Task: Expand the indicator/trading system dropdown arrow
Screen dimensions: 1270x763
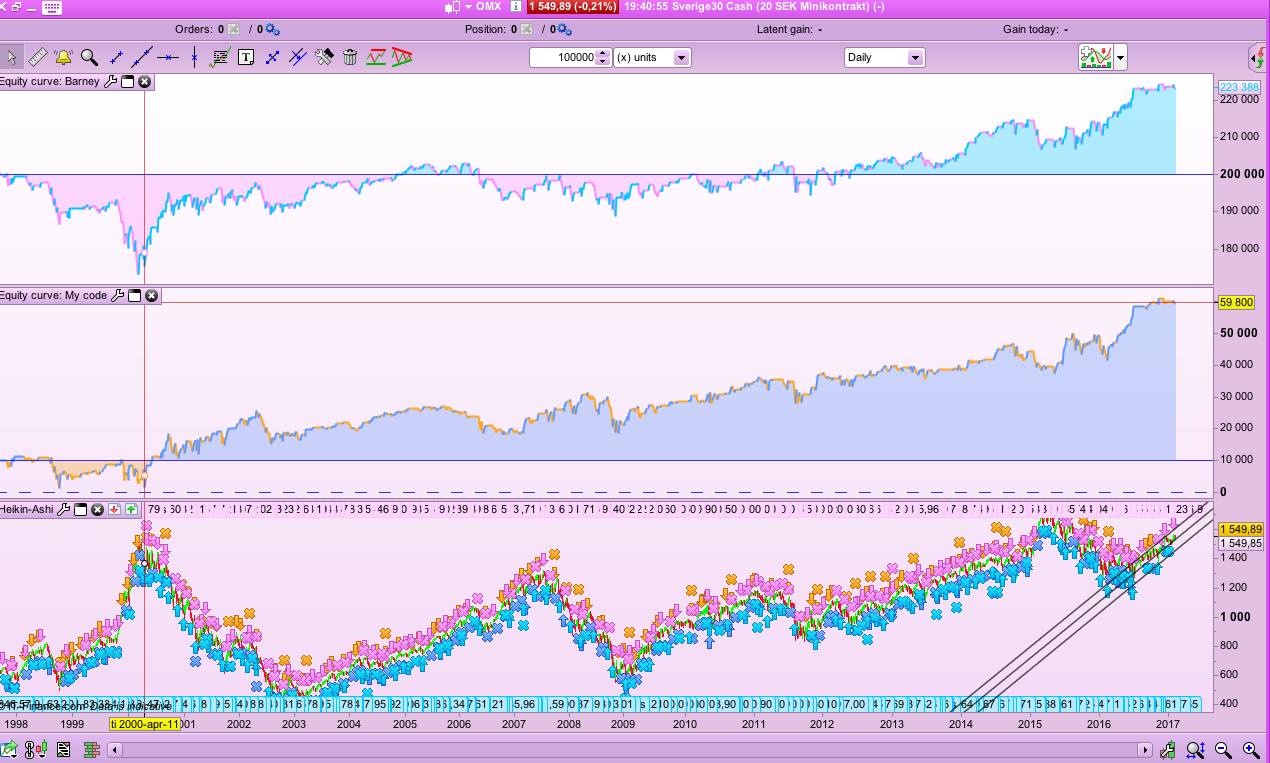Action: click(x=1121, y=57)
